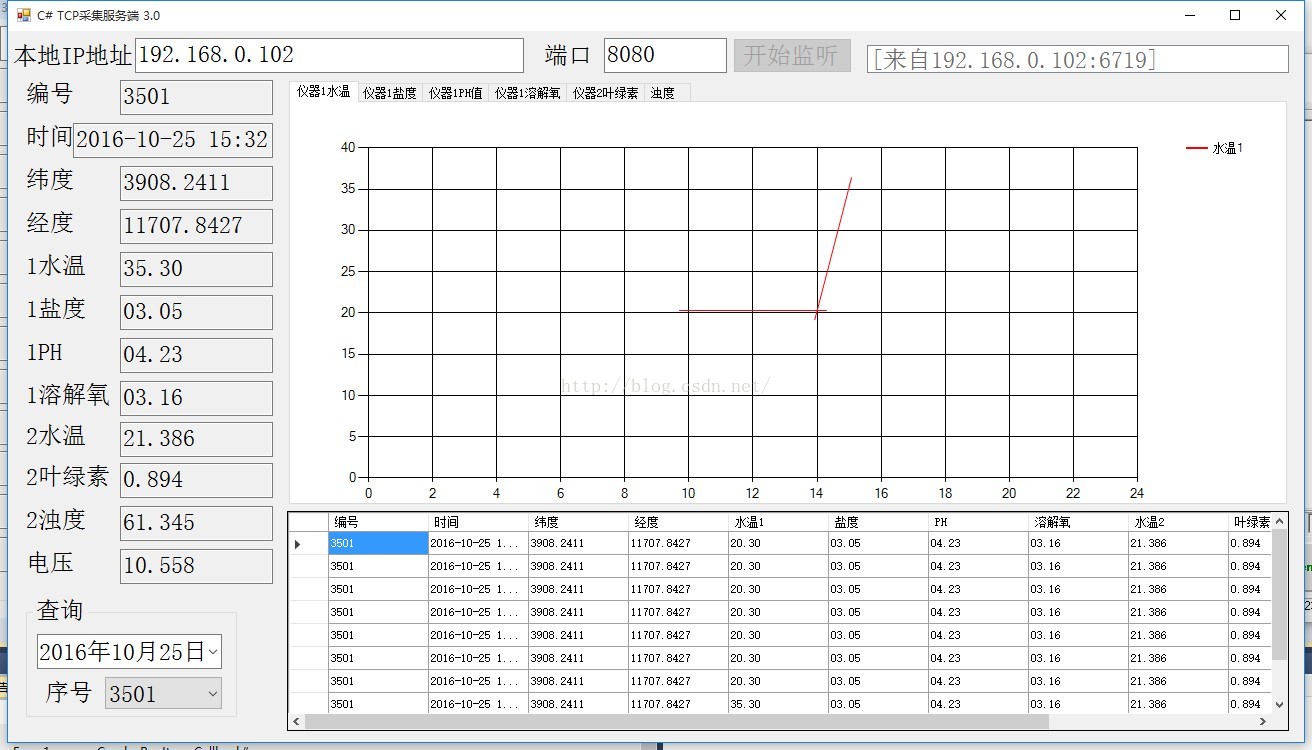This screenshot has height=750, width=1312.
Task: Open the 仪器1PH值 tab
Action: [x=455, y=93]
